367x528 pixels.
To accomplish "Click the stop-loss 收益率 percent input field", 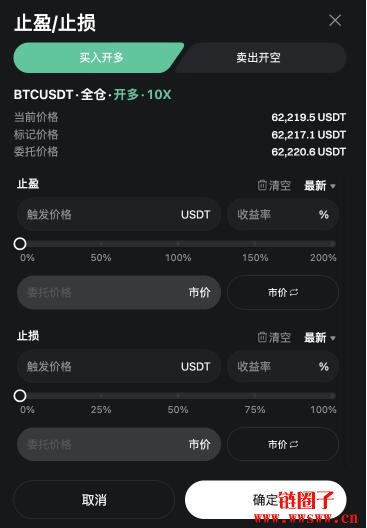I will (282, 366).
